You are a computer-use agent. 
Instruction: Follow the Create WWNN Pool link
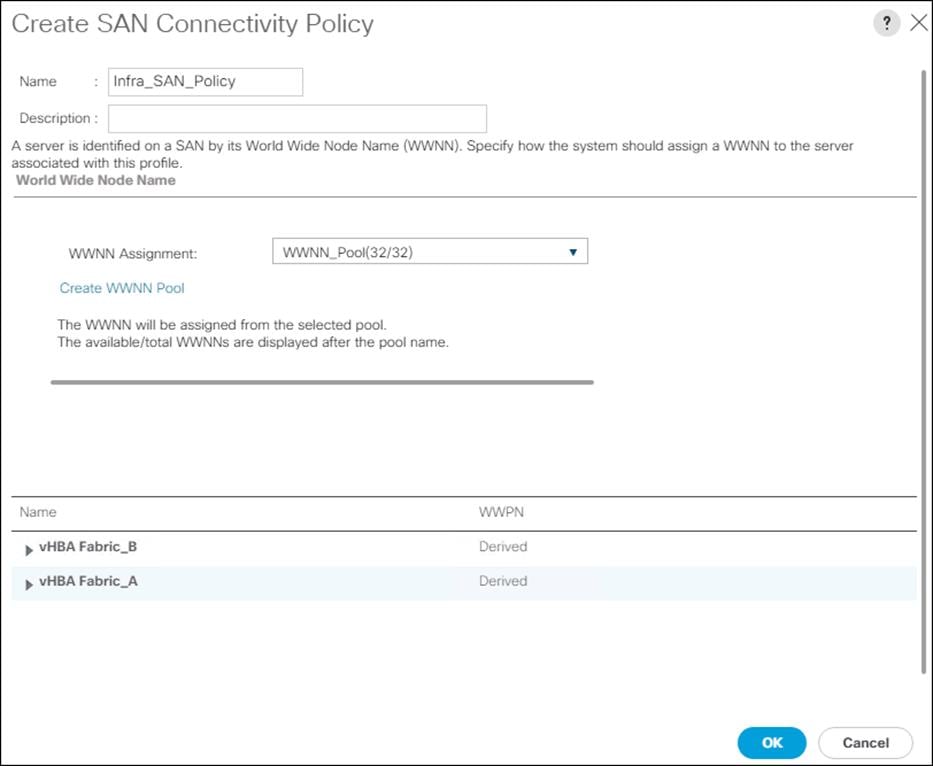tap(122, 288)
